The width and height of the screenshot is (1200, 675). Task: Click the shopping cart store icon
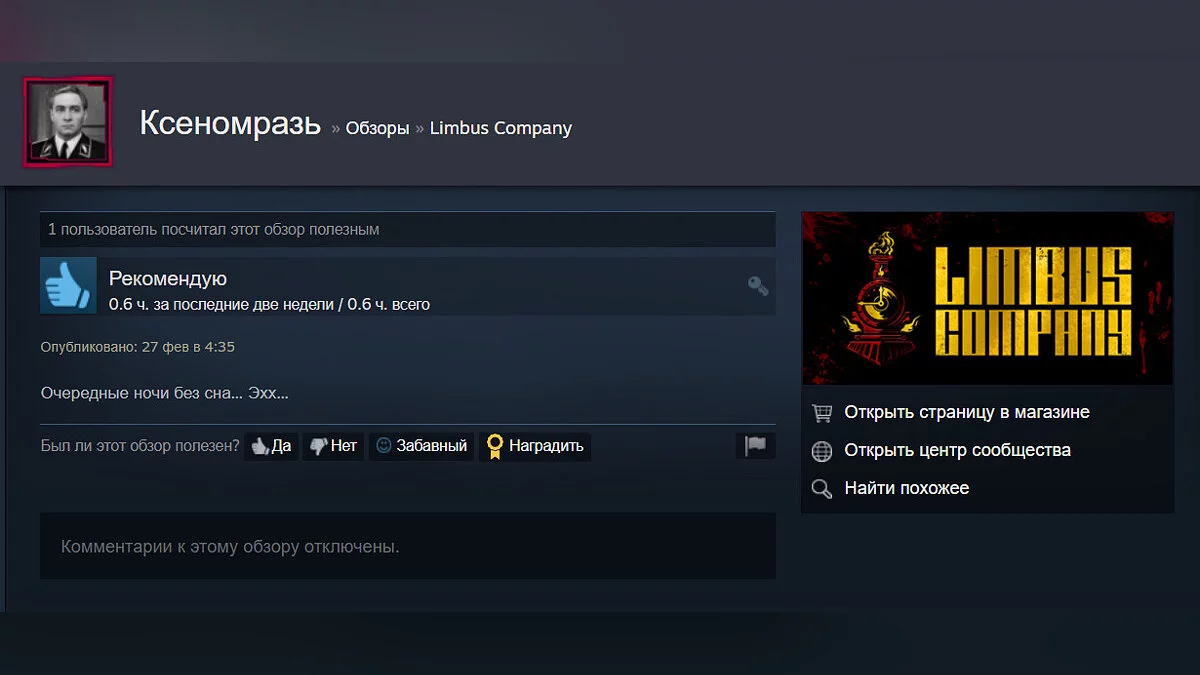pyautogui.click(x=822, y=412)
